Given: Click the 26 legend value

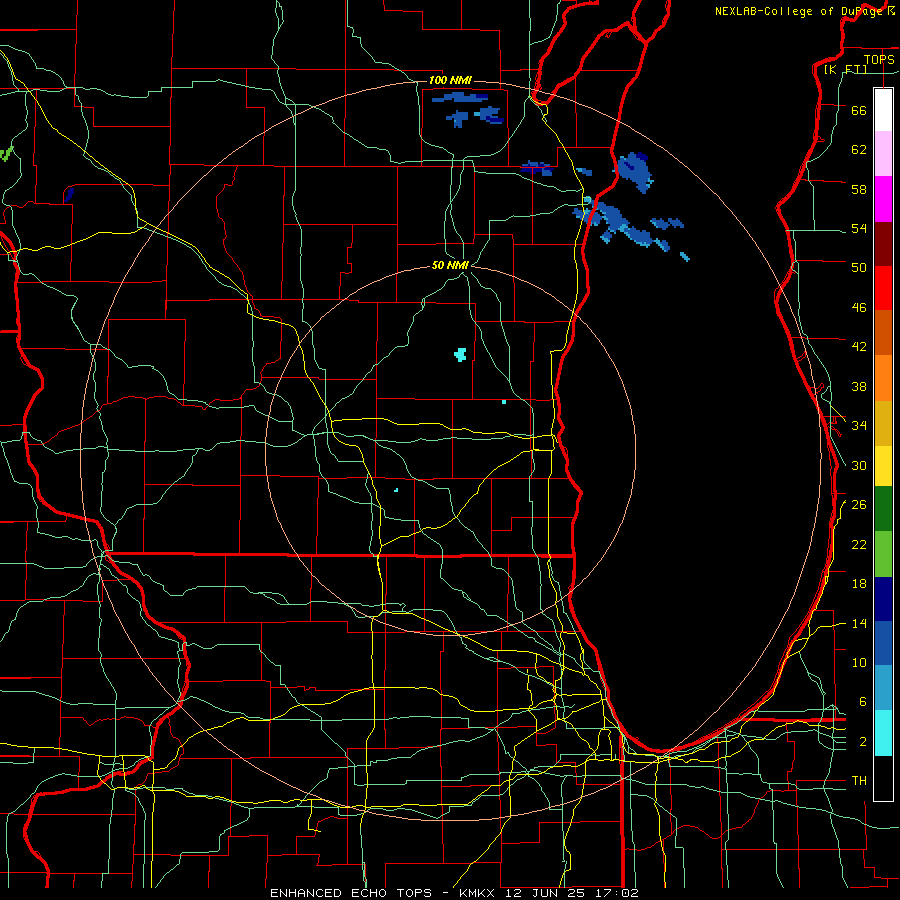Looking at the screenshot, I should point(859,505).
